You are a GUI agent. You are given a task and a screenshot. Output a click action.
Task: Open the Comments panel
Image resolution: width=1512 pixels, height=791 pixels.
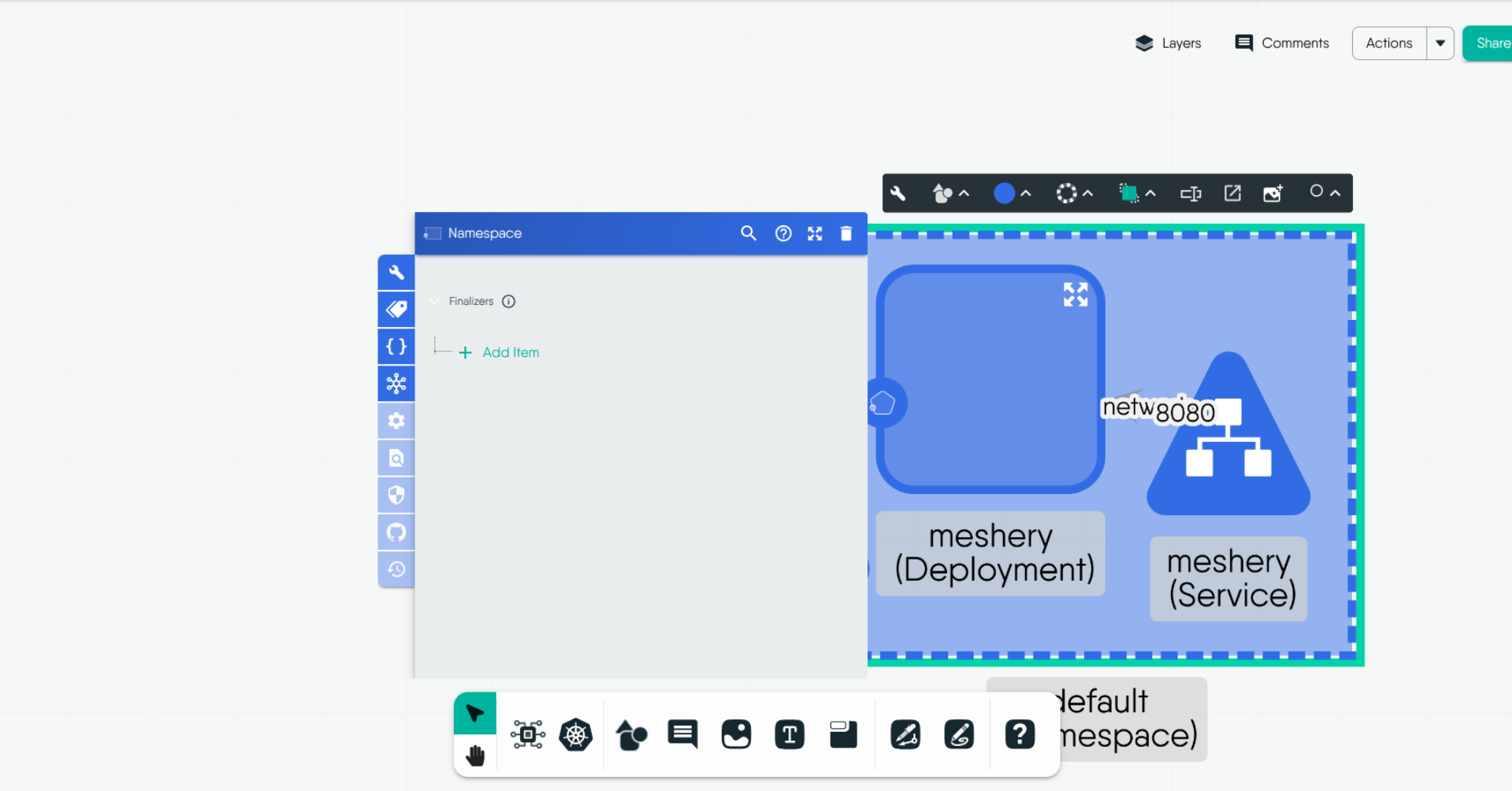(1282, 43)
